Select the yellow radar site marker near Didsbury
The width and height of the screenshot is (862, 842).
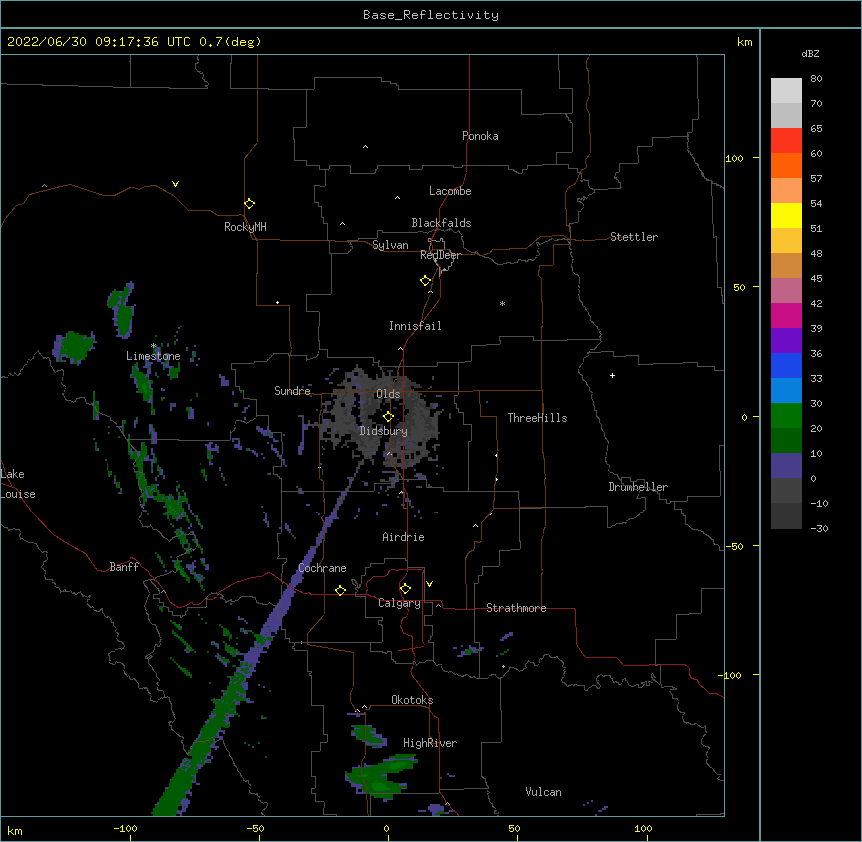[388, 417]
